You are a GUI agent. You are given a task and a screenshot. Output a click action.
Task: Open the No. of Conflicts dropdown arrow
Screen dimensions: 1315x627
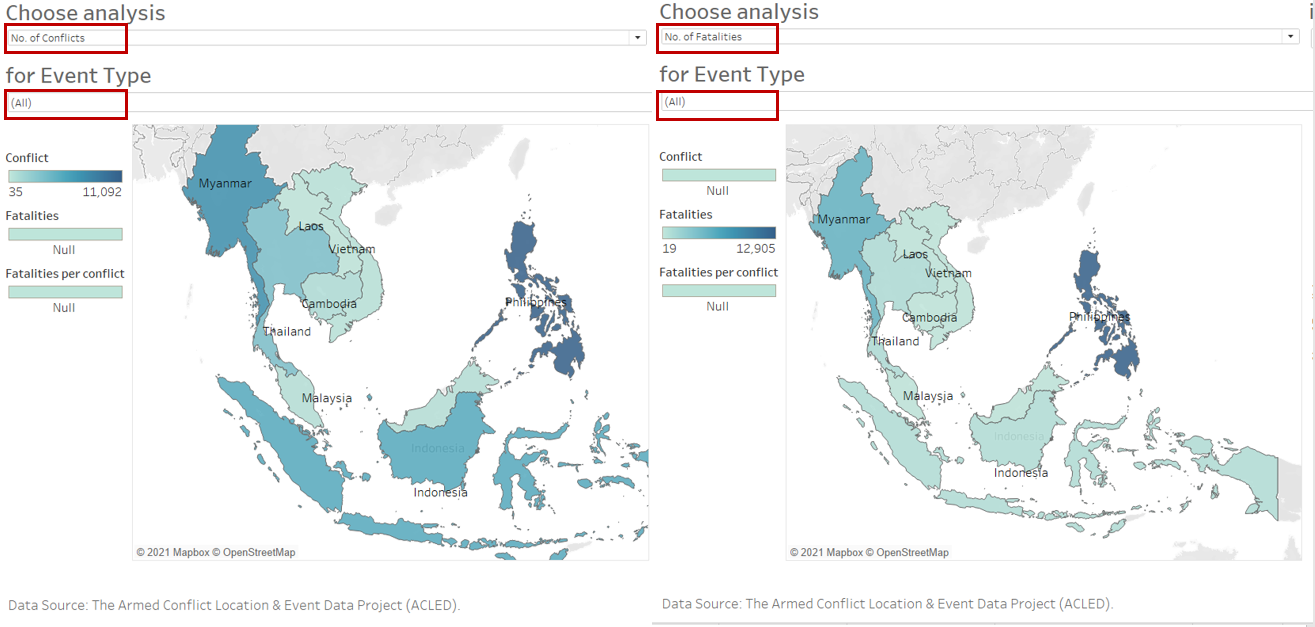[x=637, y=38]
